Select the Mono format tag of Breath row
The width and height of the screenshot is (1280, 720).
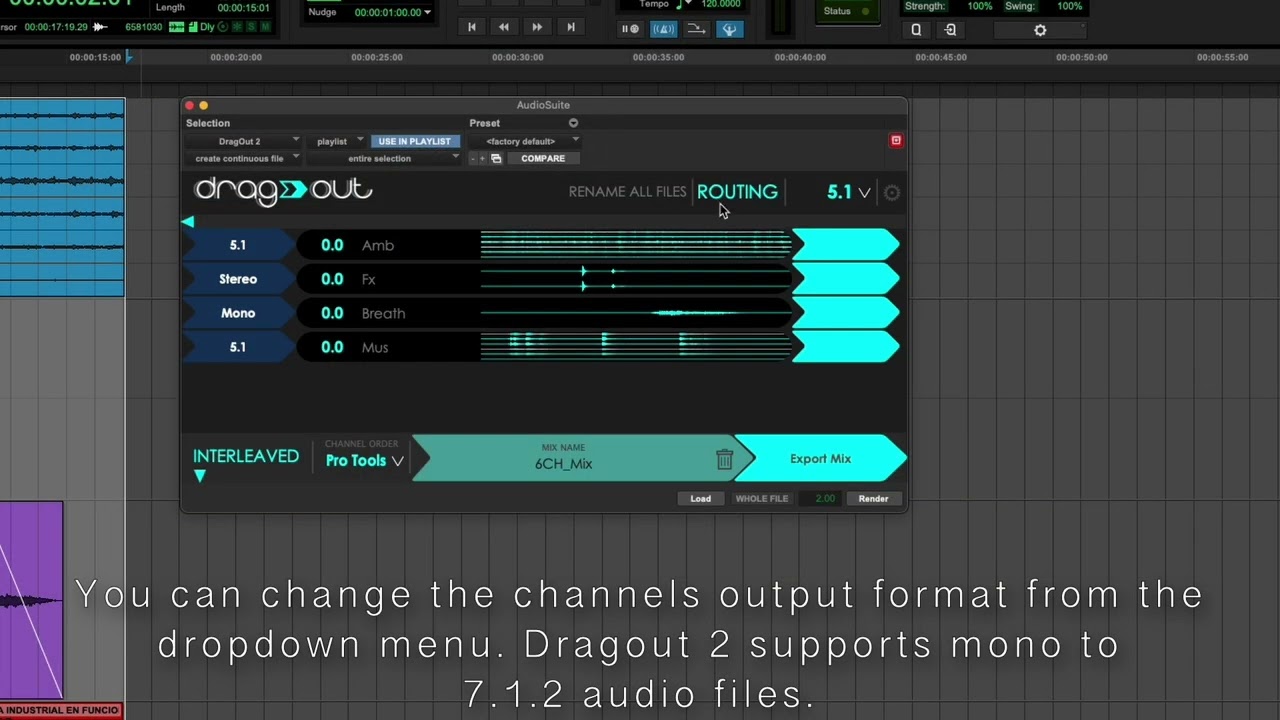click(x=238, y=313)
